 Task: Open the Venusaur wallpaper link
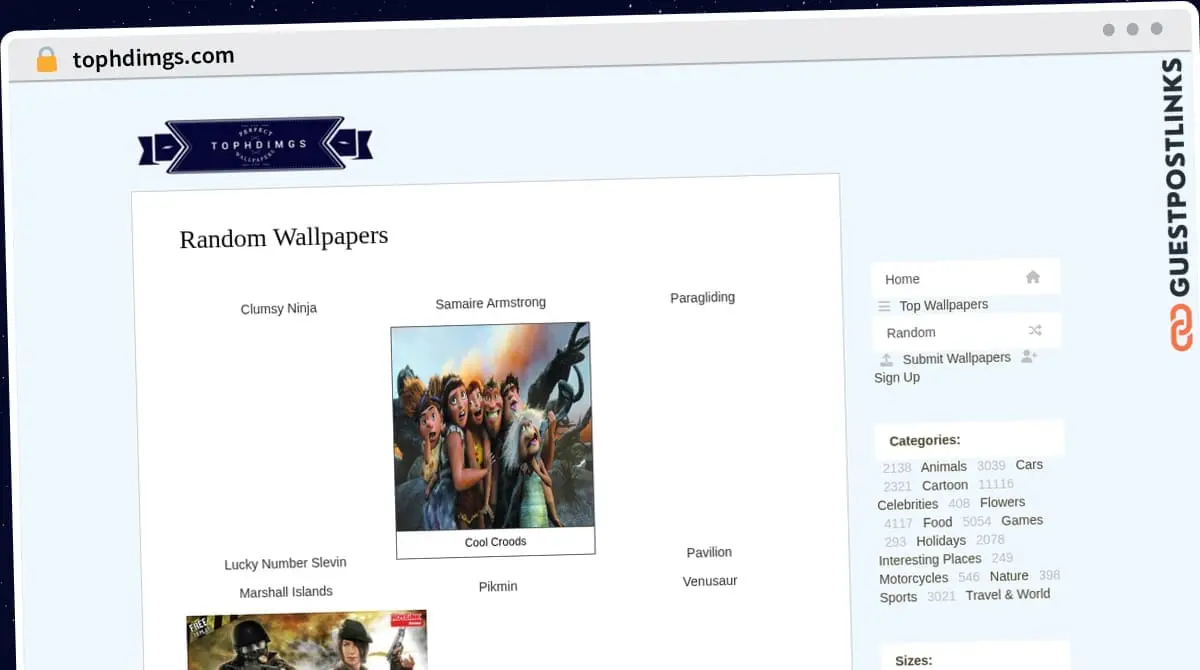click(710, 581)
